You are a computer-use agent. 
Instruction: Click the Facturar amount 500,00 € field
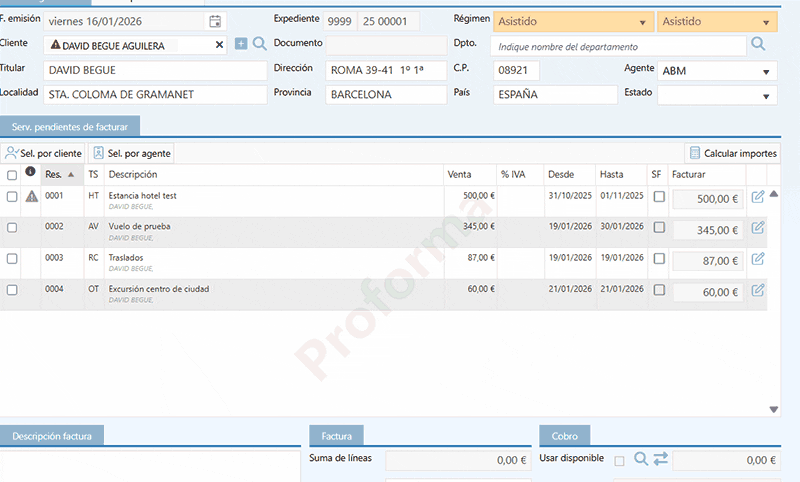point(708,199)
